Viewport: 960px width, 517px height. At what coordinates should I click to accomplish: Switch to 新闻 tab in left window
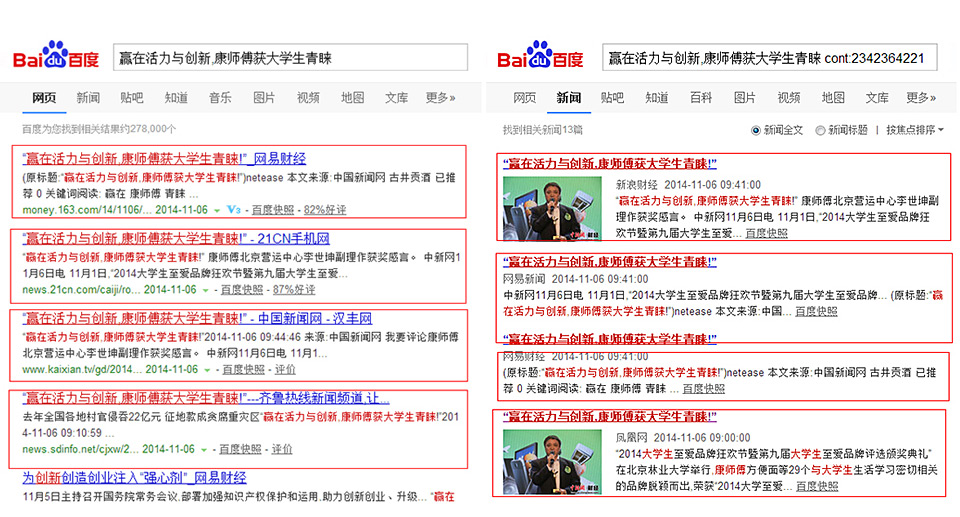88,97
